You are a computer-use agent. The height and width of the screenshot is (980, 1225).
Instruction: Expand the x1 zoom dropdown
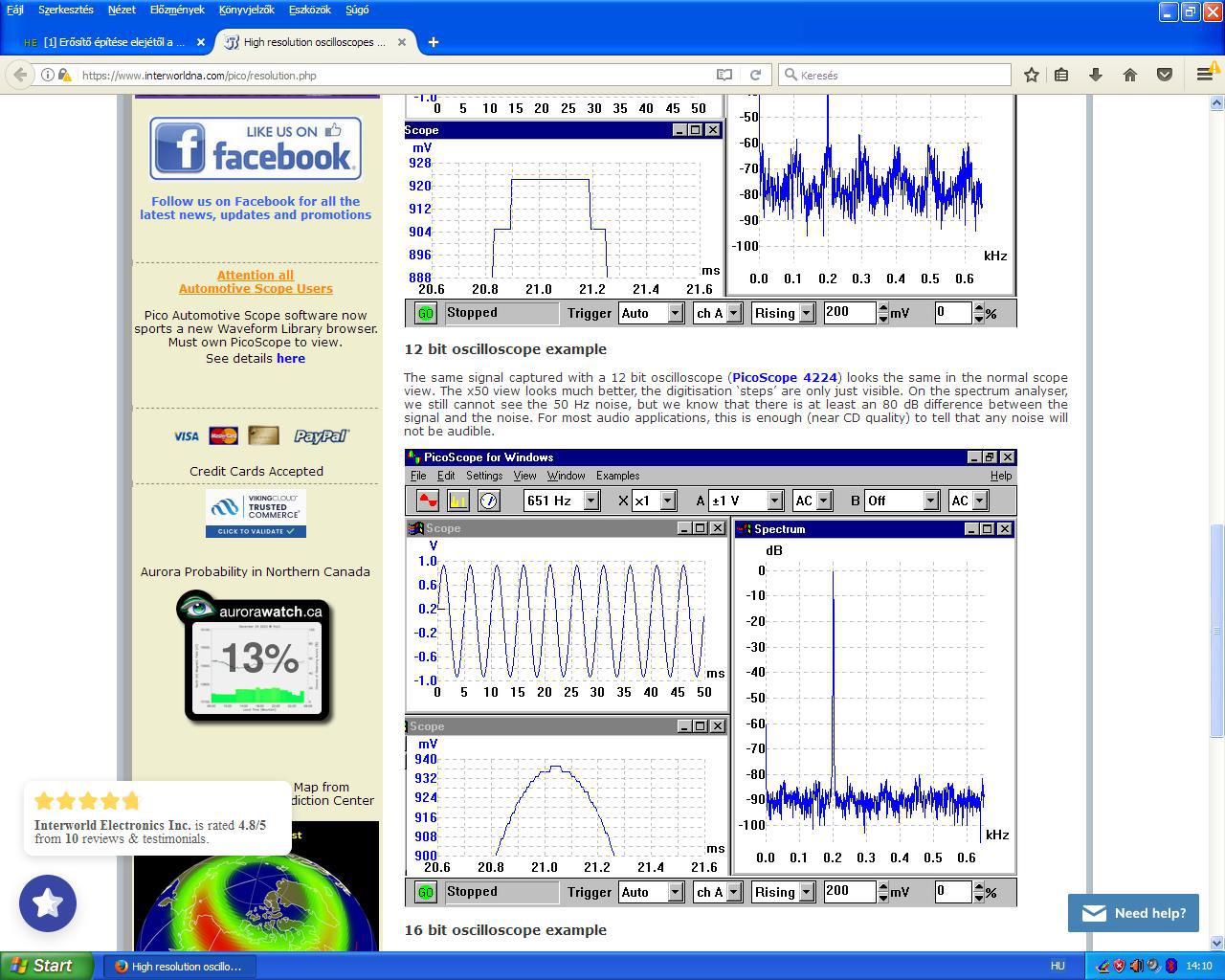point(668,501)
